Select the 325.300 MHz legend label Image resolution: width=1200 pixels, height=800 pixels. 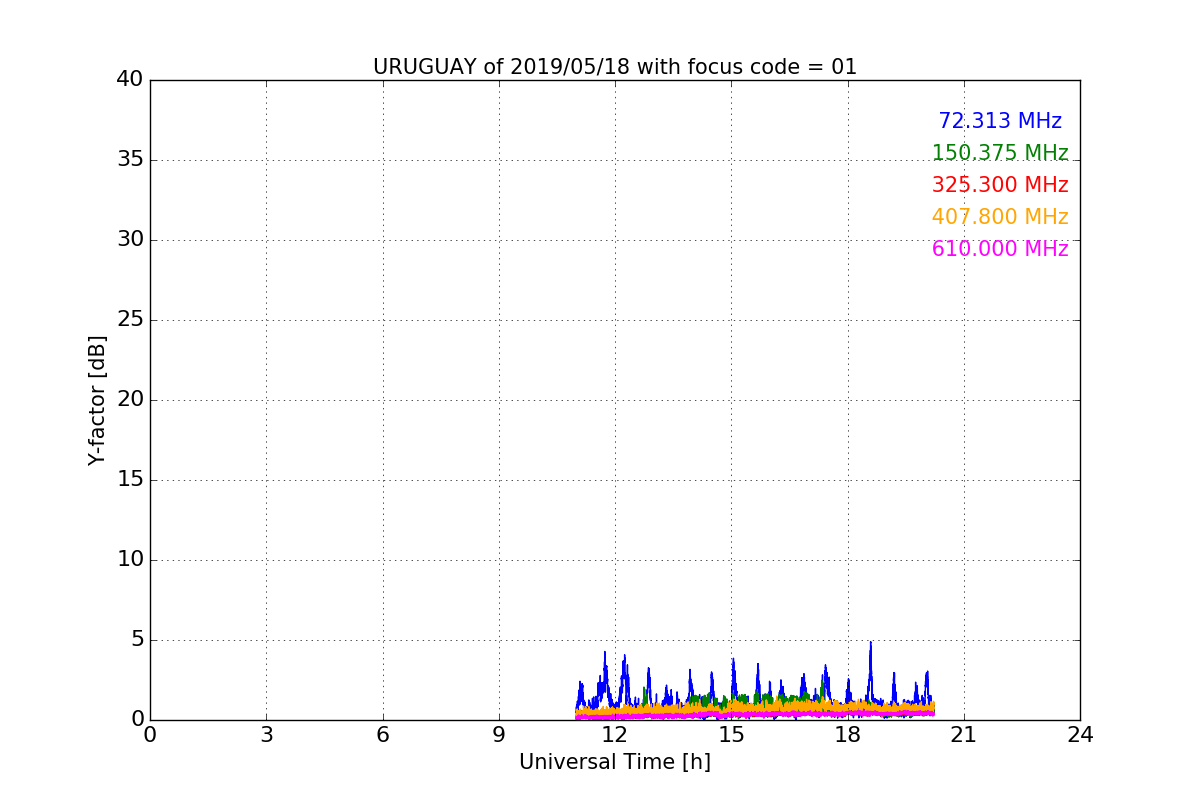pos(1000,185)
